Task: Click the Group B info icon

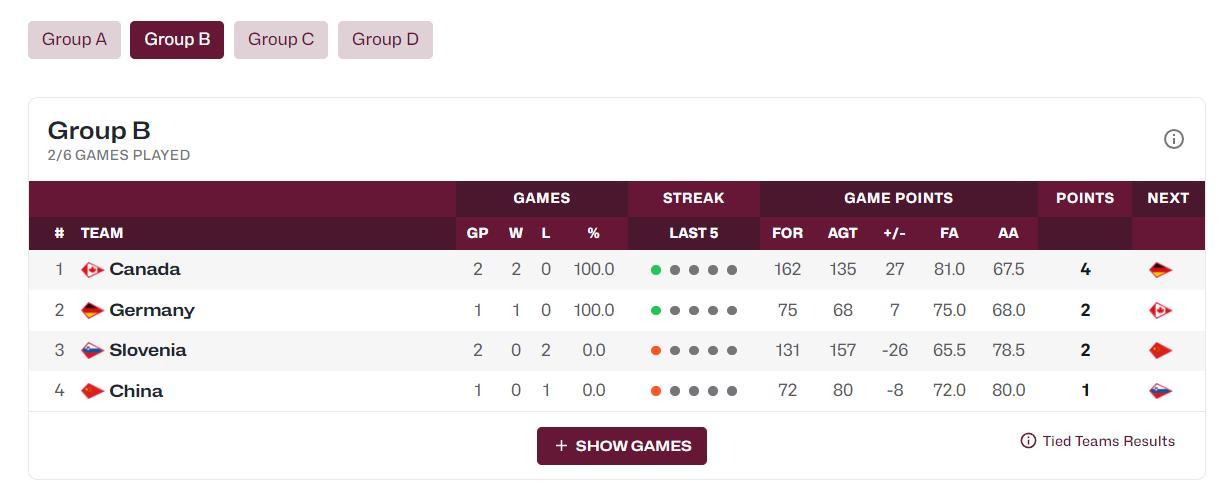Action: [x=1174, y=140]
